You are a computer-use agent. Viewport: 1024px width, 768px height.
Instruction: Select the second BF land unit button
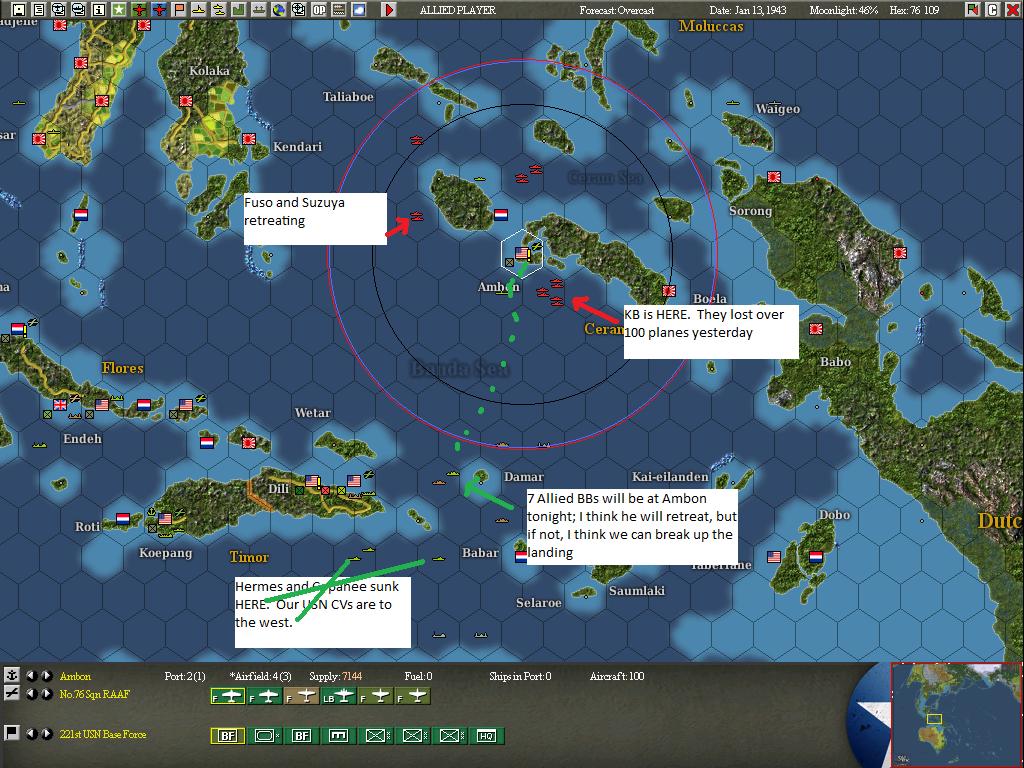[302, 736]
